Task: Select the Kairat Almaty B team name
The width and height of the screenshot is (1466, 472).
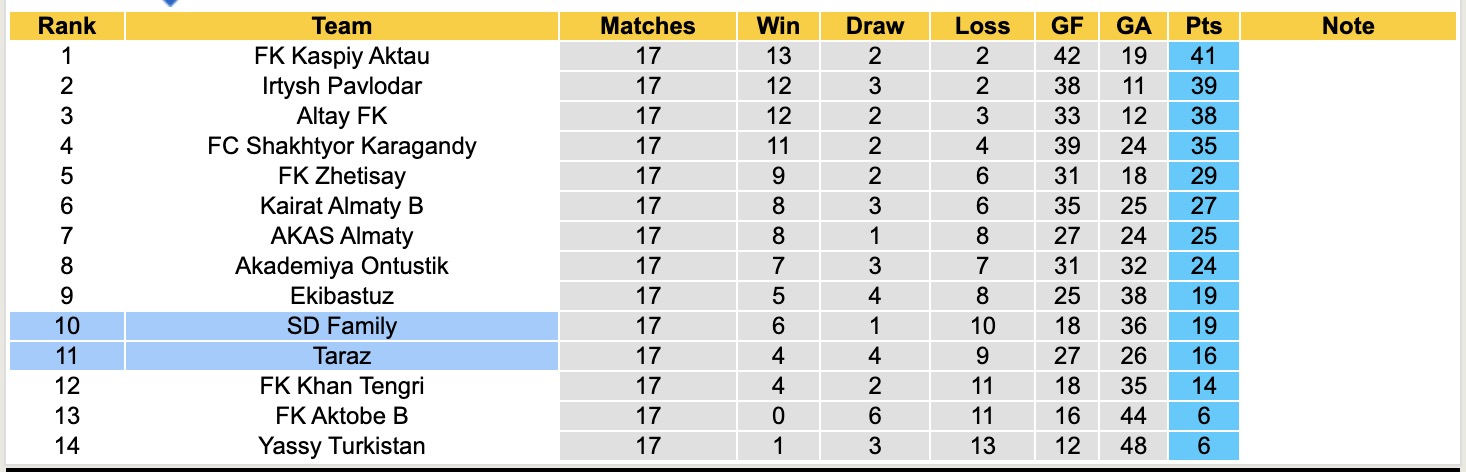Action: tap(341, 206)
